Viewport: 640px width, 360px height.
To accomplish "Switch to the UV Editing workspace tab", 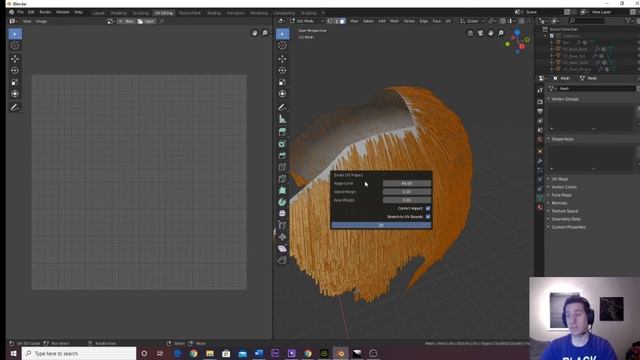I will [x=164, y=13].
